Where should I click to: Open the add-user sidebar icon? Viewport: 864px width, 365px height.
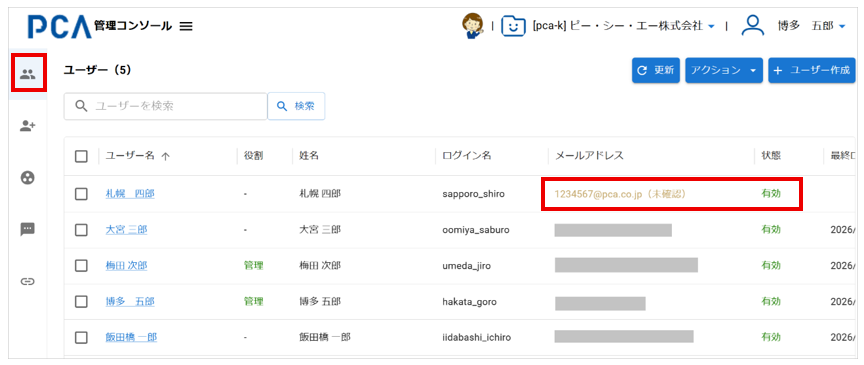(28, 126)
